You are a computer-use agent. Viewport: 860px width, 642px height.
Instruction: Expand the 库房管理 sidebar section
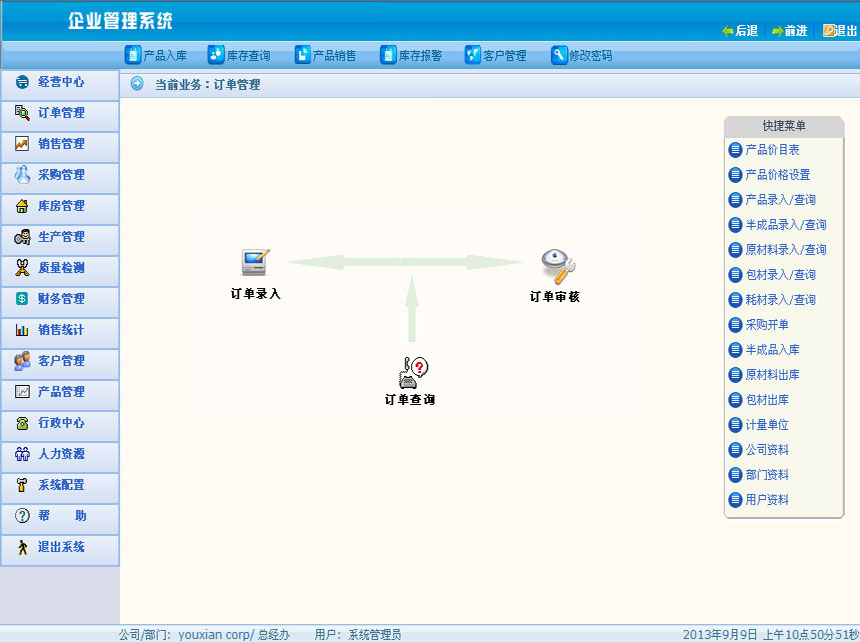(60, 206)
